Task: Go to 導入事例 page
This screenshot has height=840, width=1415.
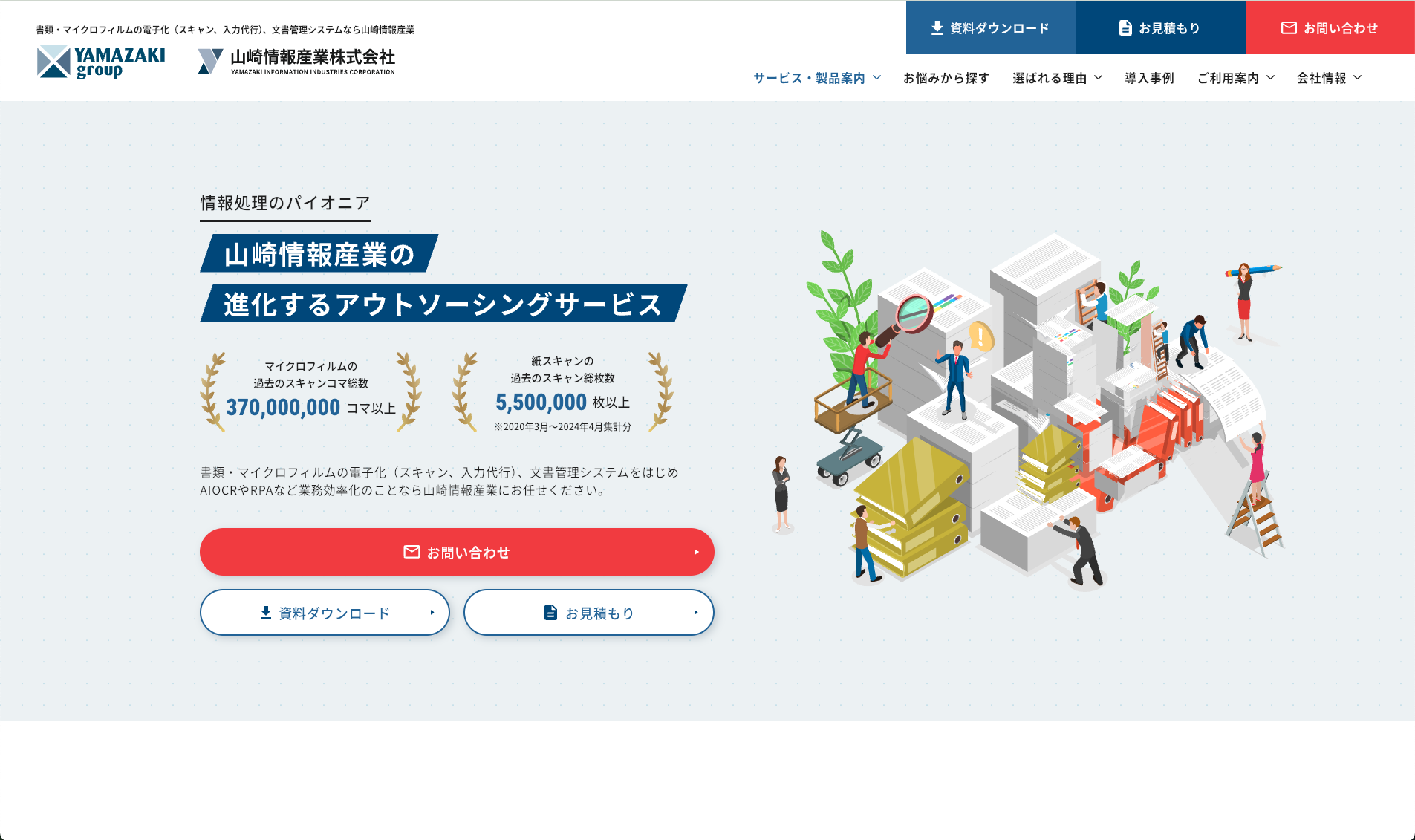Action: 1149,78
